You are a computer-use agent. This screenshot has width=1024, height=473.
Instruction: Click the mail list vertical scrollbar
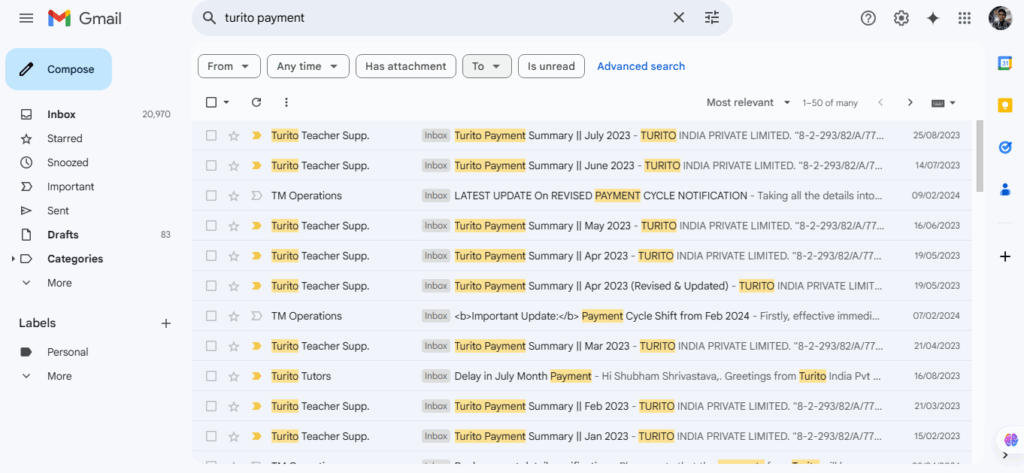pos(979,156)
